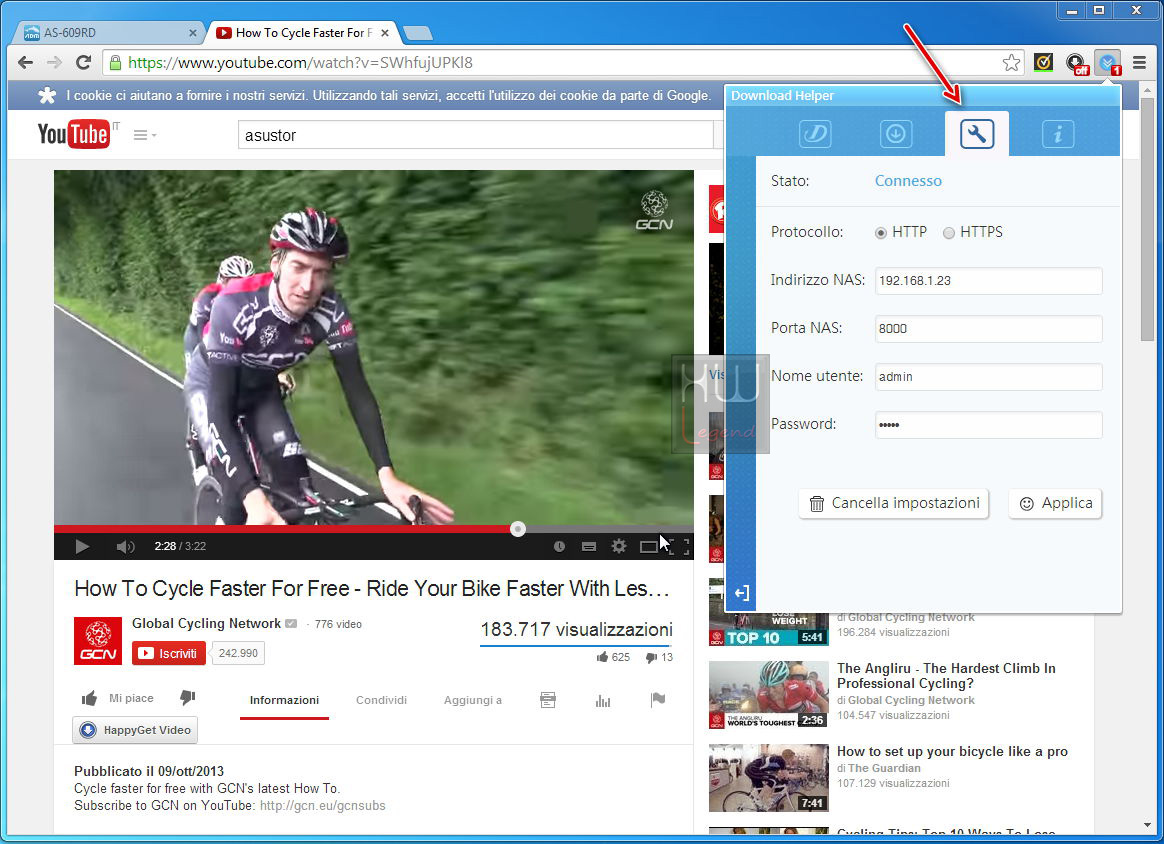This screenshot has width=1164, height=844.
Task: Select the Informazioni tab
Action: pos(284,700)
